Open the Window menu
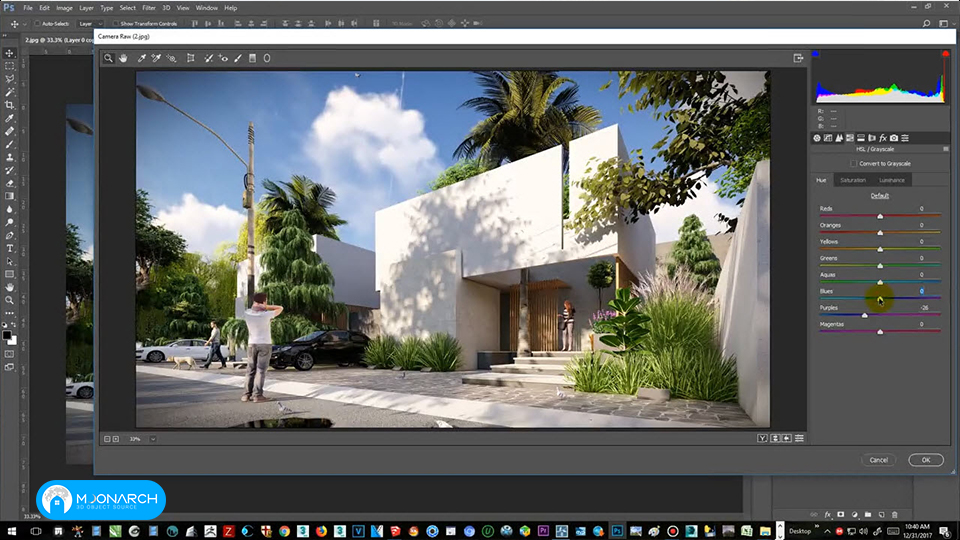Image resolution: width=960 pixels, height=540 pixels. pos(206,8)
